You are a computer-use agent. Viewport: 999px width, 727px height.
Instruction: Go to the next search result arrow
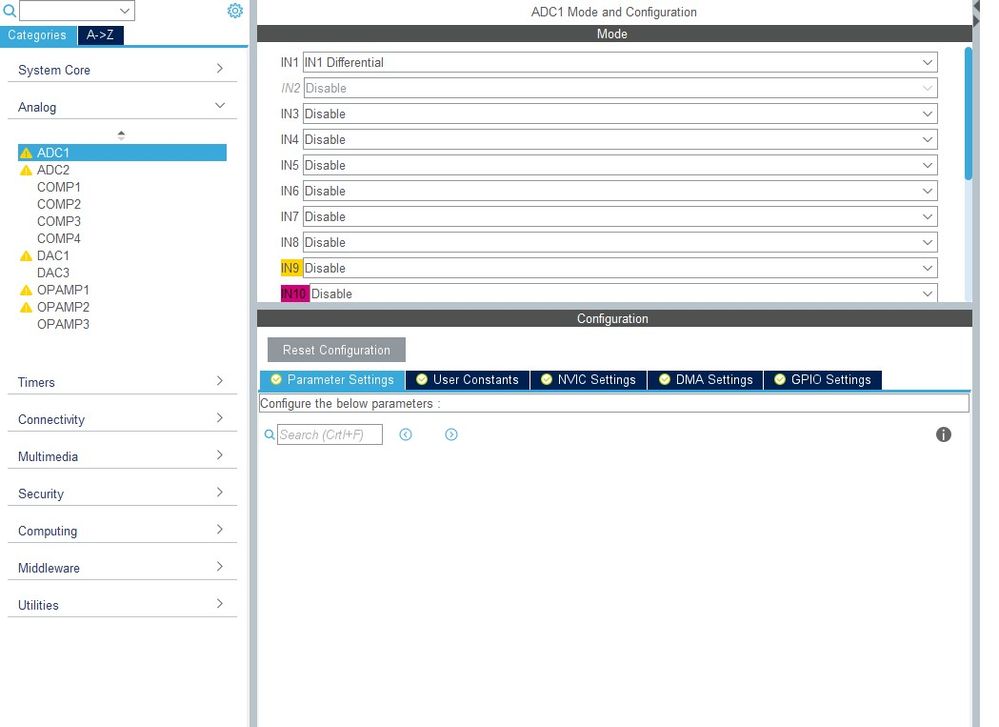click(451, 435)
